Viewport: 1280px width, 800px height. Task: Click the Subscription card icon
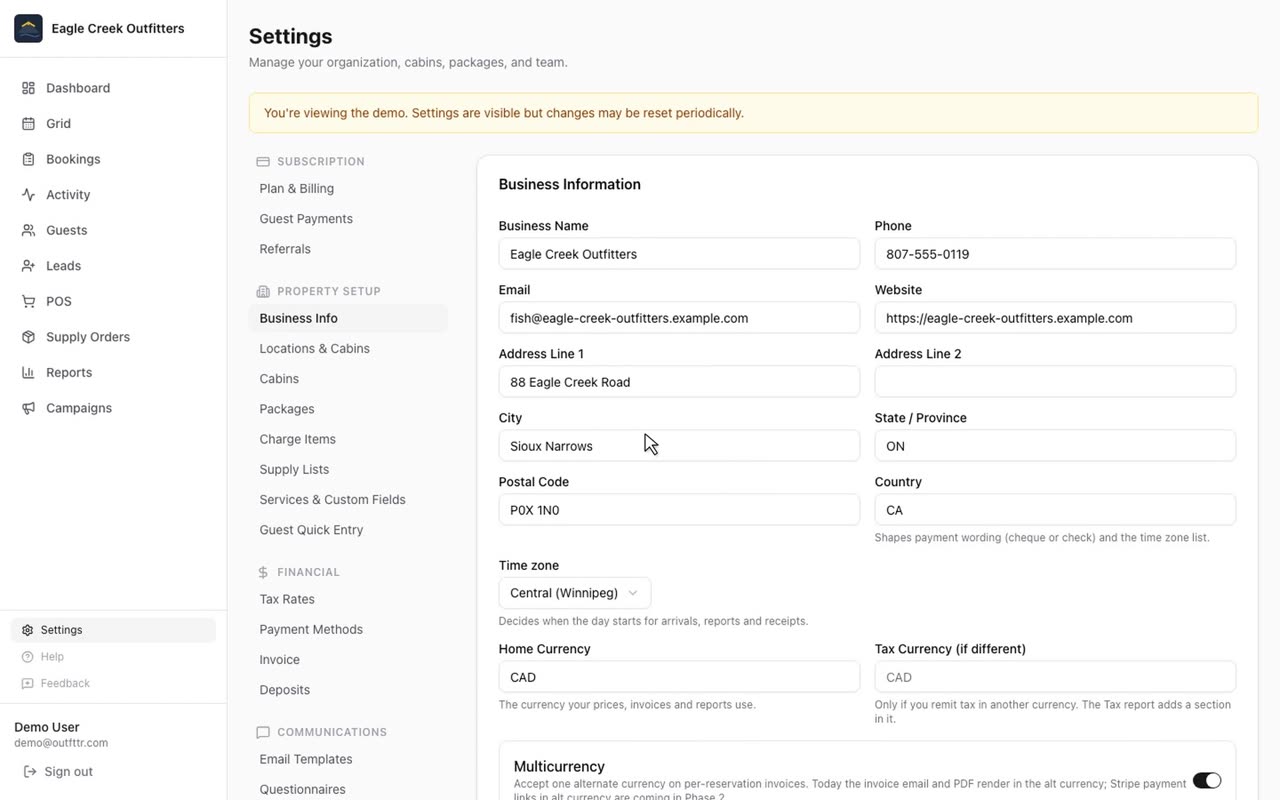(x=263, y=161)
